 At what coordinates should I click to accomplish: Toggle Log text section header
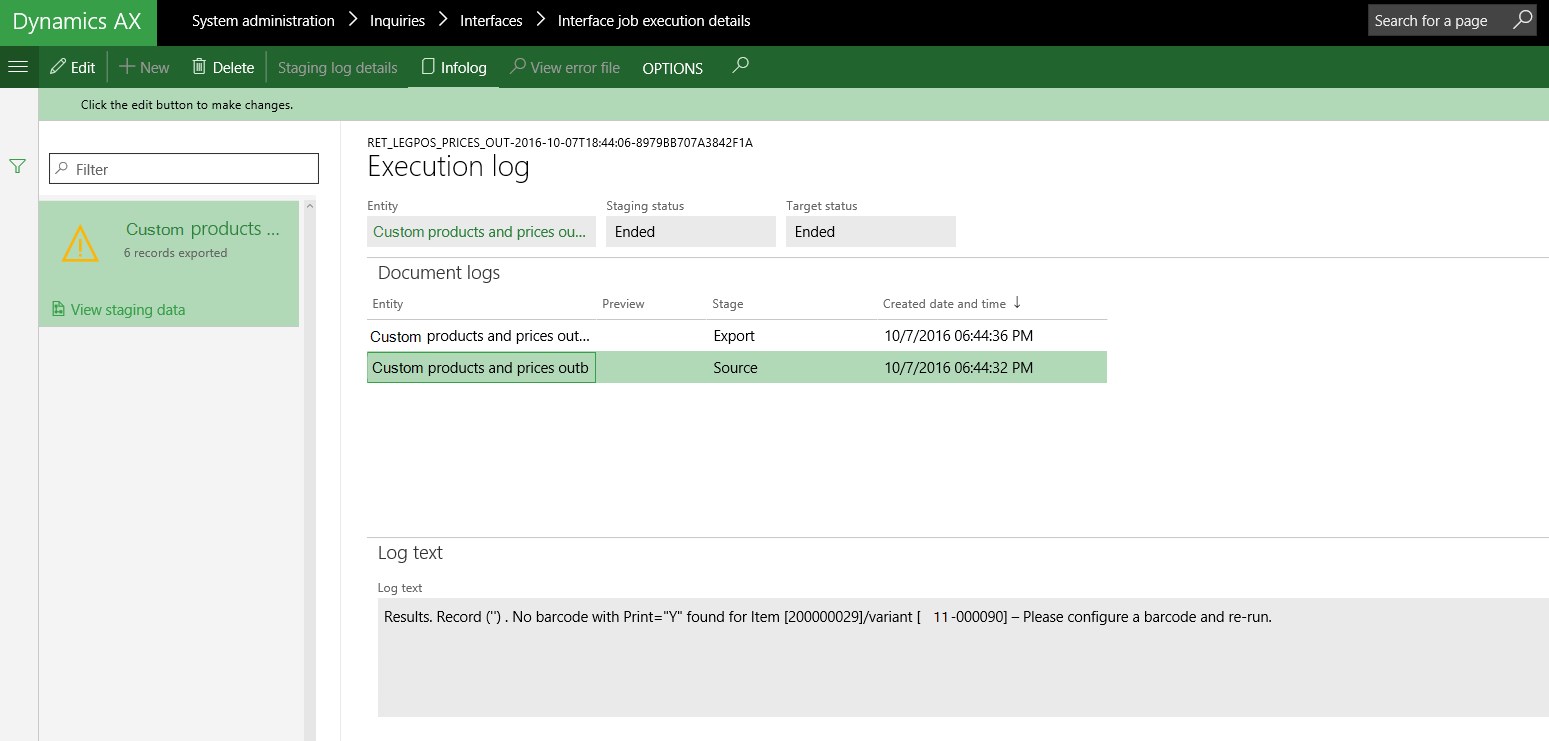coord(410,553)
